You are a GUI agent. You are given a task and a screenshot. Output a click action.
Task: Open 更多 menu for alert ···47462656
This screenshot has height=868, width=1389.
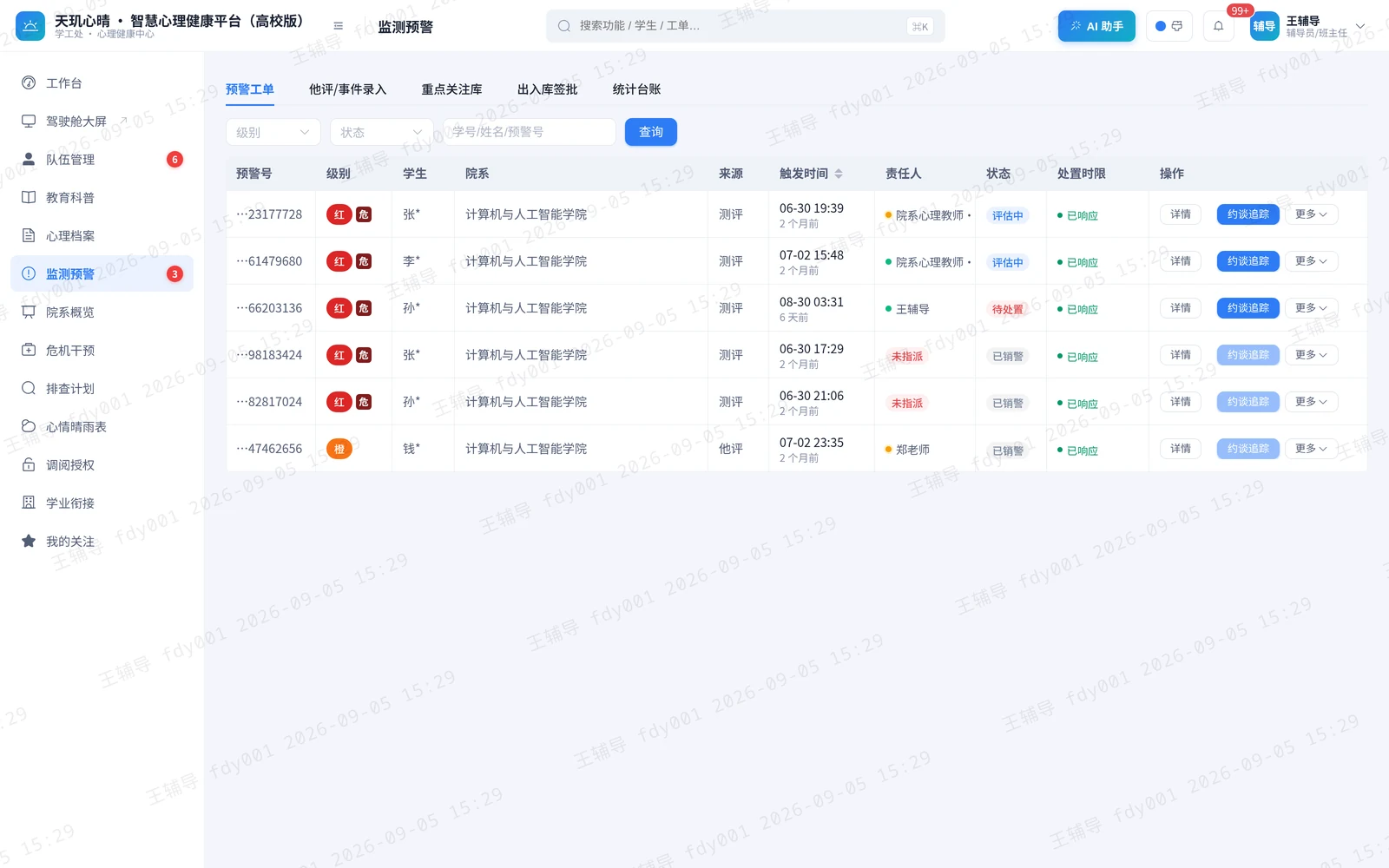point(1311,449)
